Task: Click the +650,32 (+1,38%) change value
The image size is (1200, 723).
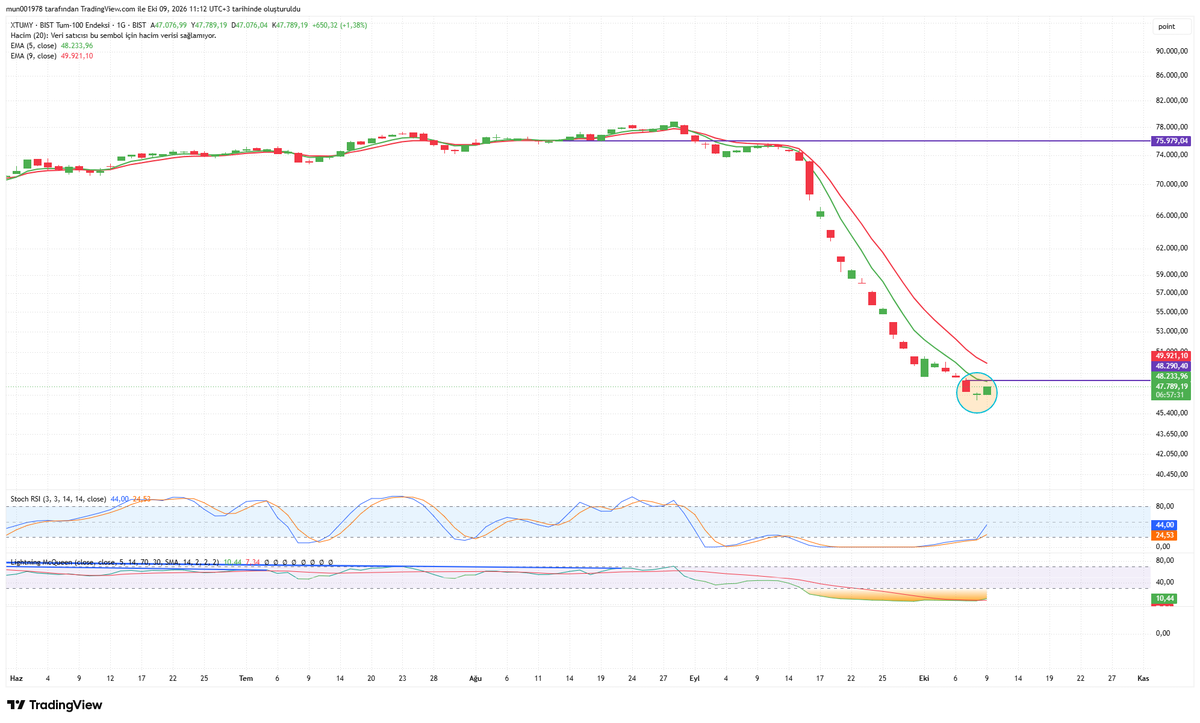Action: (x=341, y=25)
